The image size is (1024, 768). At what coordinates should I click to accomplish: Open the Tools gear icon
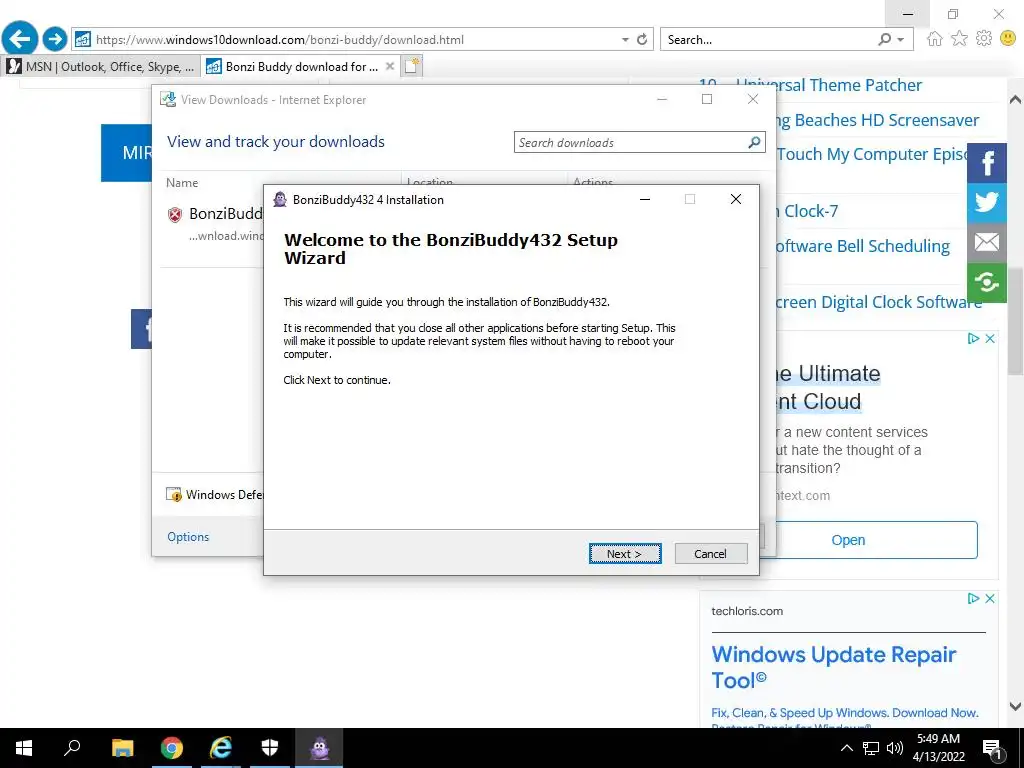click(984, 39)
